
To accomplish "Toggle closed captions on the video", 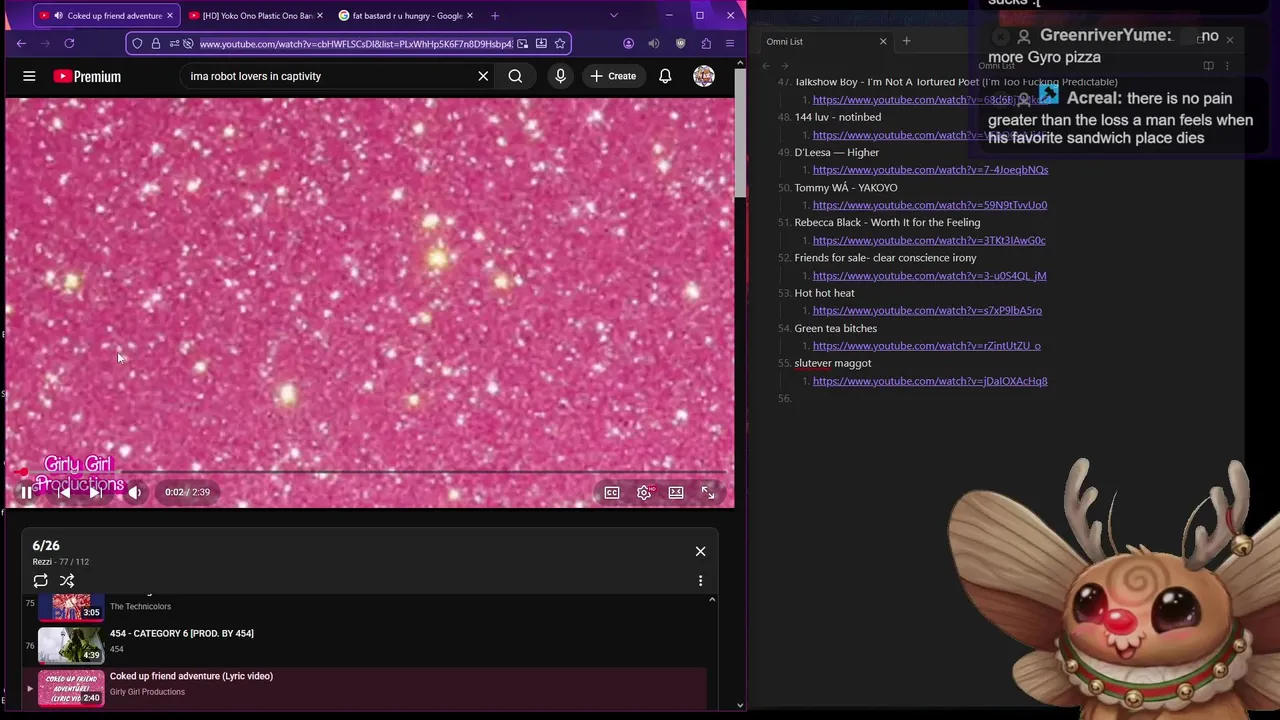I will 612,492.
